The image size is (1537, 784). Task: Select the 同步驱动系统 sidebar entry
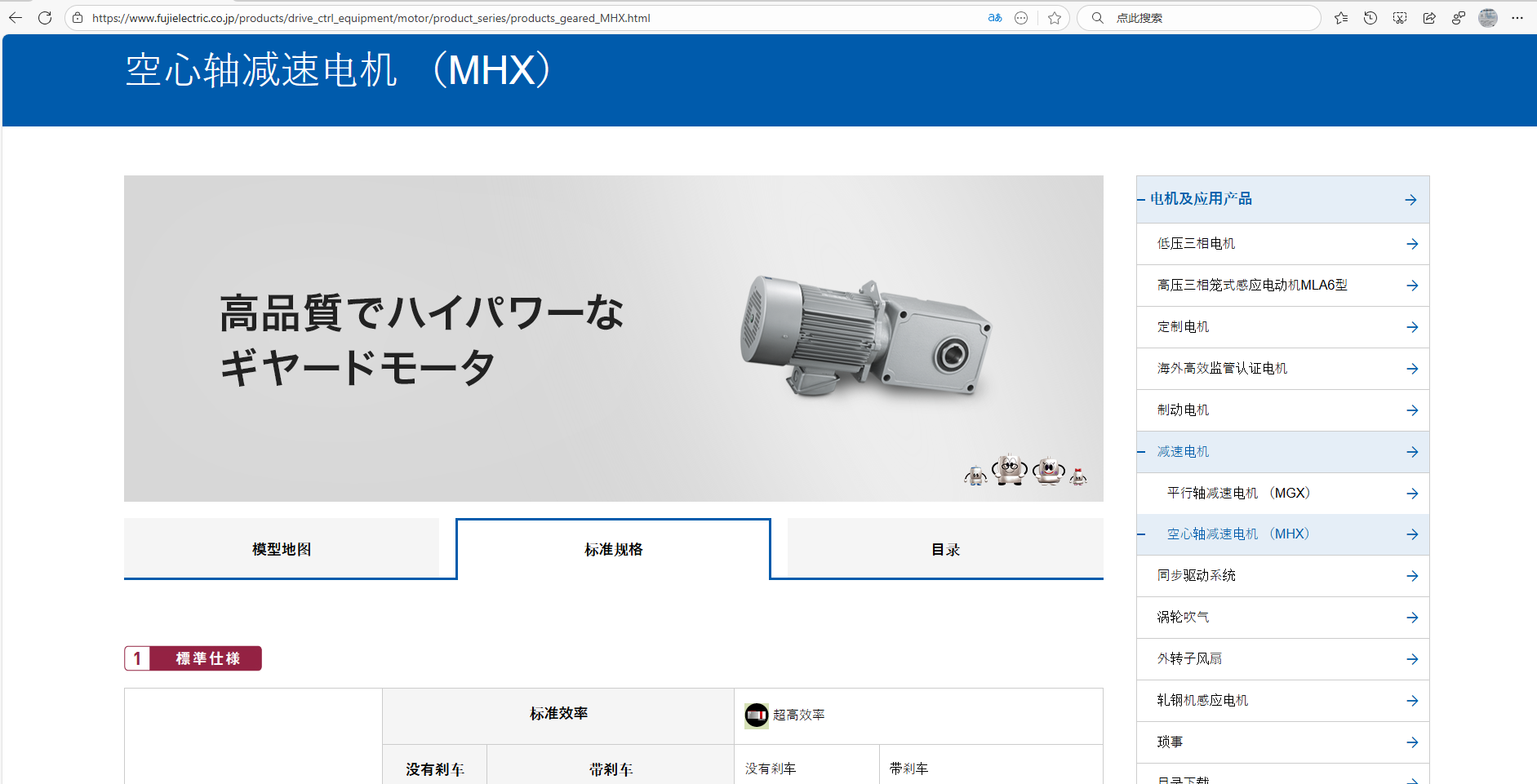[x=1195, y=575]
